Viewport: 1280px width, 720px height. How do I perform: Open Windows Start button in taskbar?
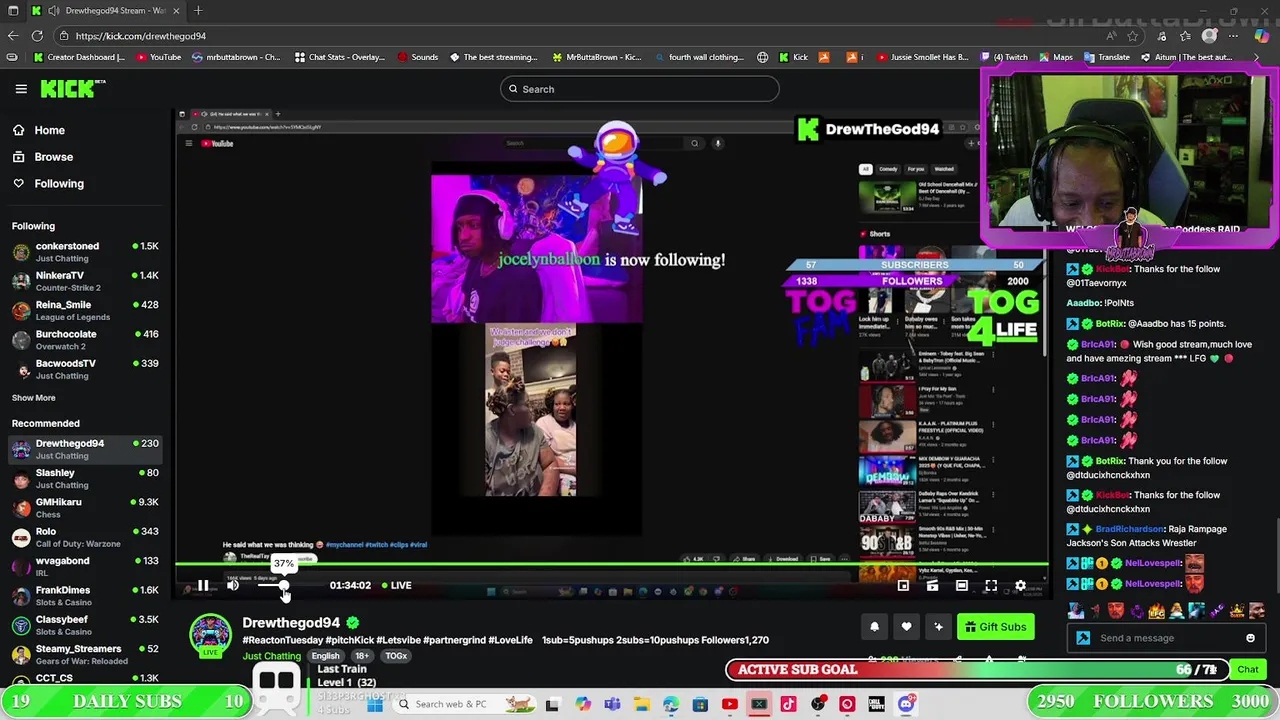pyautogui.click(x=375, y=704)
